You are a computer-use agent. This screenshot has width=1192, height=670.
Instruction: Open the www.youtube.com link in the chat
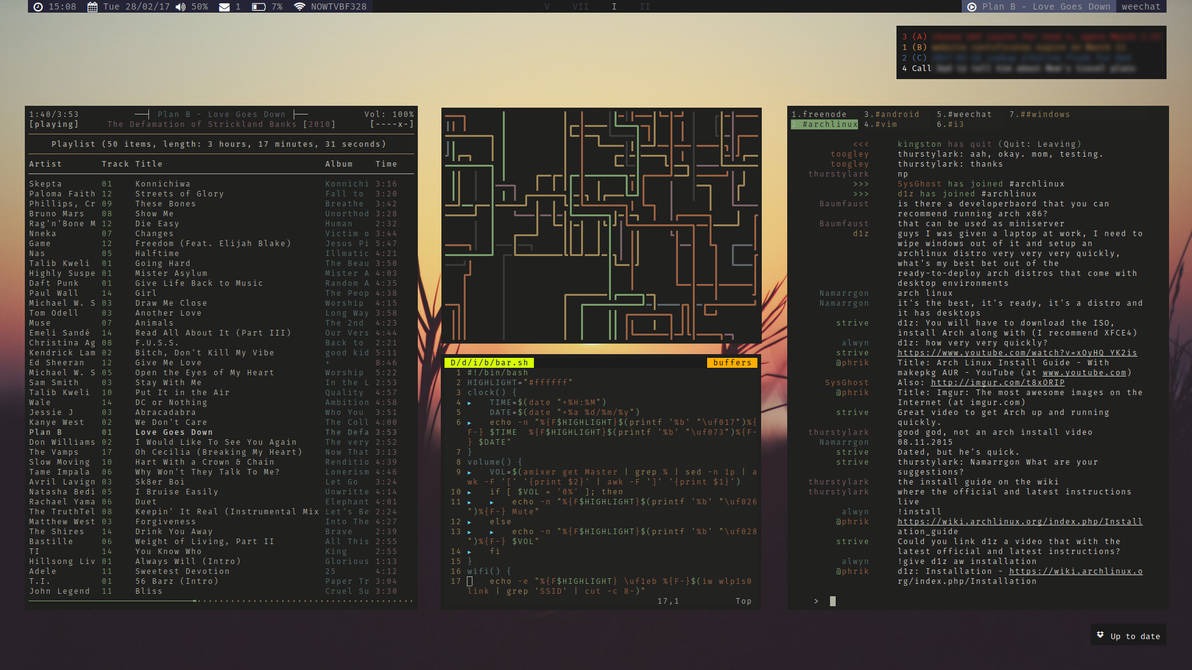[1084, 373]
